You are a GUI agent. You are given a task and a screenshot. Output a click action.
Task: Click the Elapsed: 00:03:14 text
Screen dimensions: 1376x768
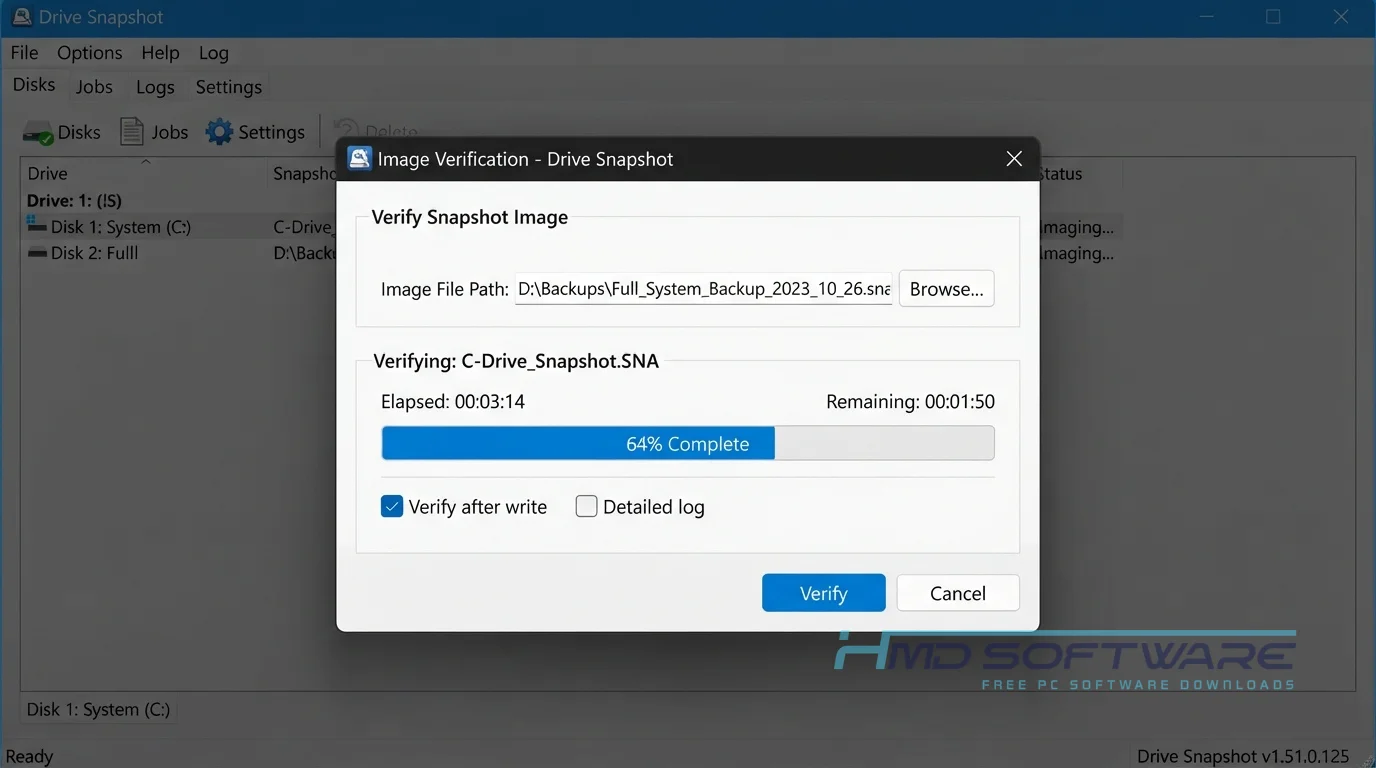(453, 402)
